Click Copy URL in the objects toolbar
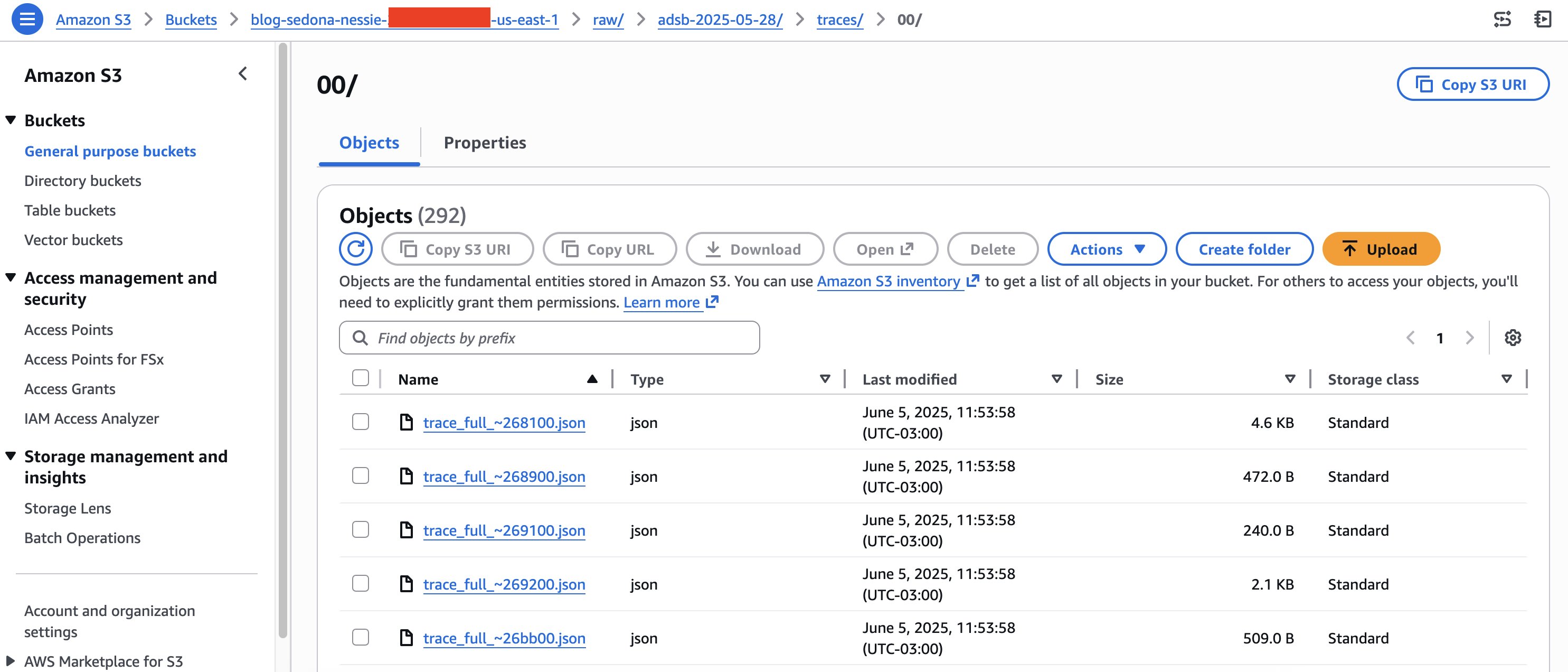This screenshot has width=1568, height=672. click(610, 249)
